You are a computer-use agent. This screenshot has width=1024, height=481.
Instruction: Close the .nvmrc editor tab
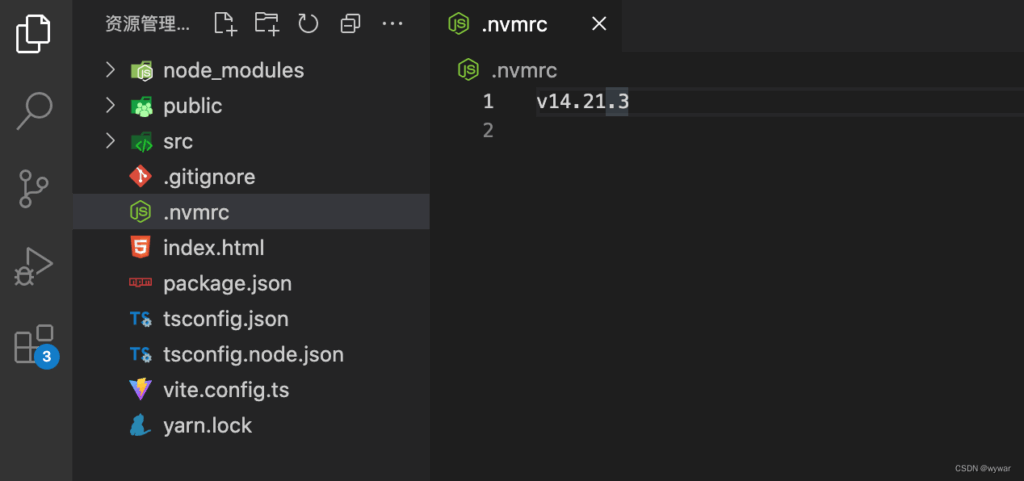[x=598, y=25]
